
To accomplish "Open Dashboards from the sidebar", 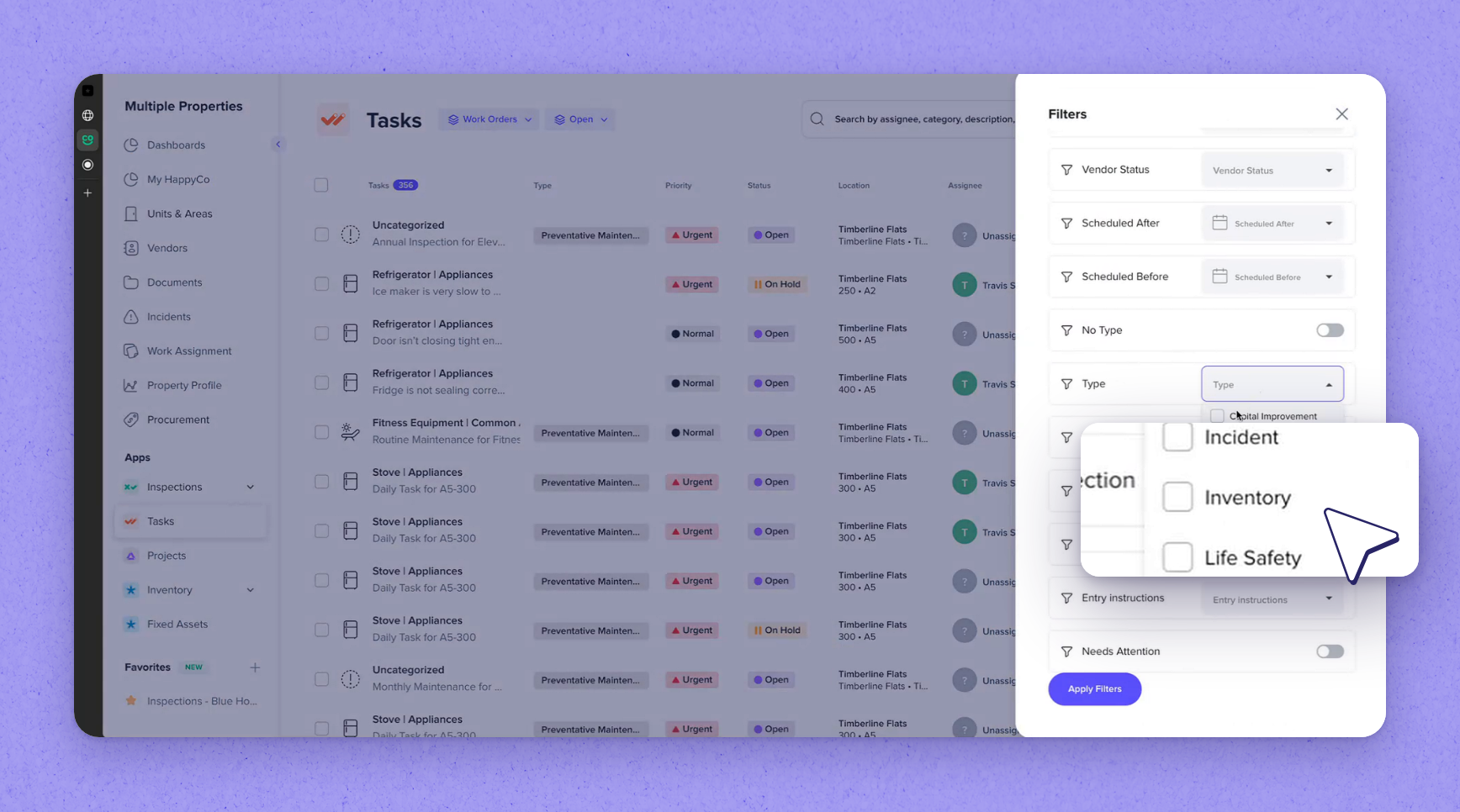I will point(176,145).
